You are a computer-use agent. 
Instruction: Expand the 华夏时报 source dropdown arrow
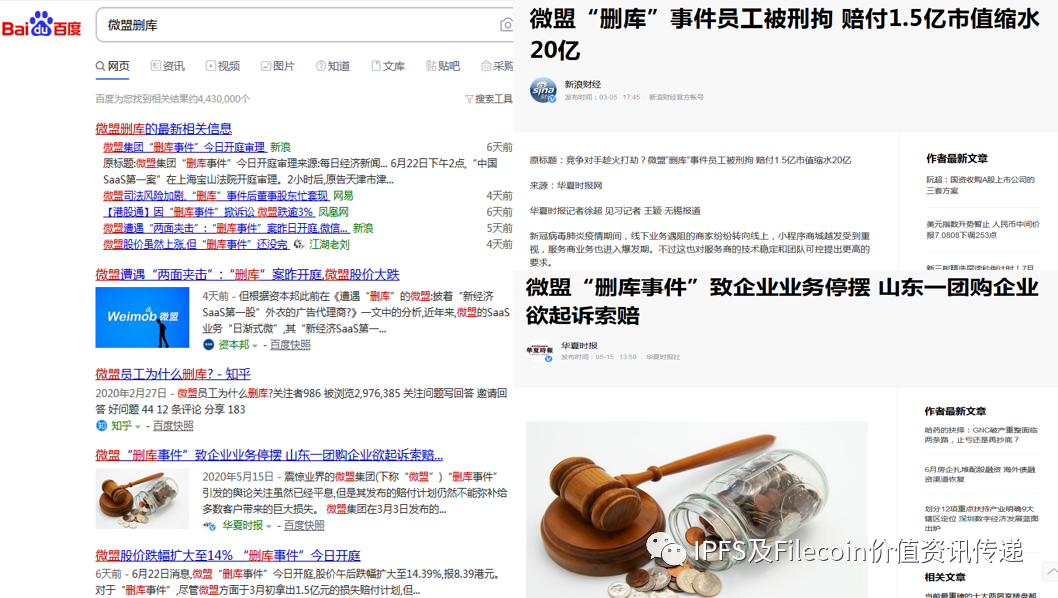[x=269, y=526]
